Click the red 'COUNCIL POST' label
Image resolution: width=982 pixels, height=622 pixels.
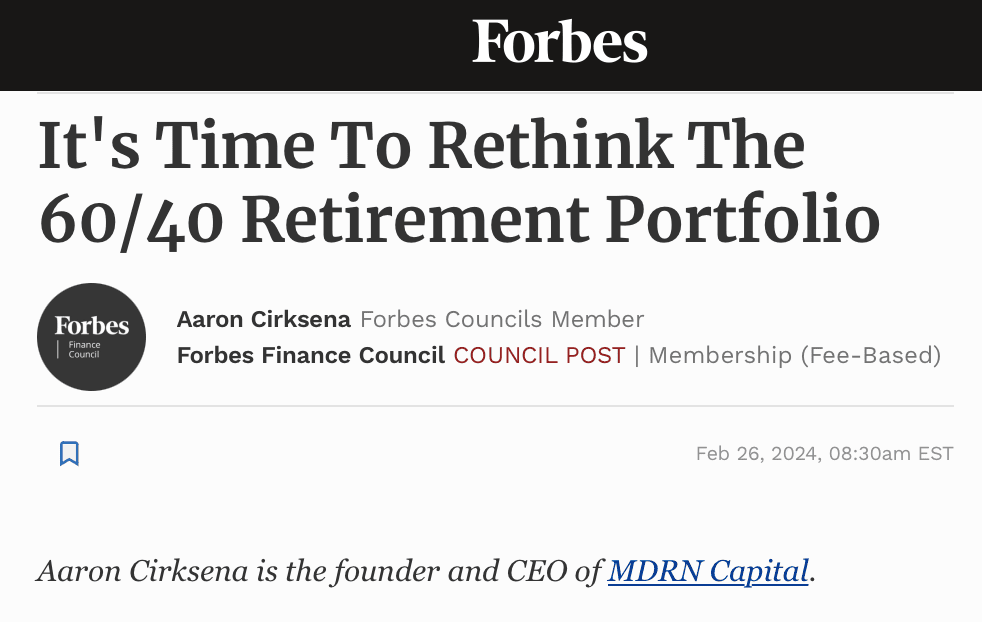click(539, 355)
